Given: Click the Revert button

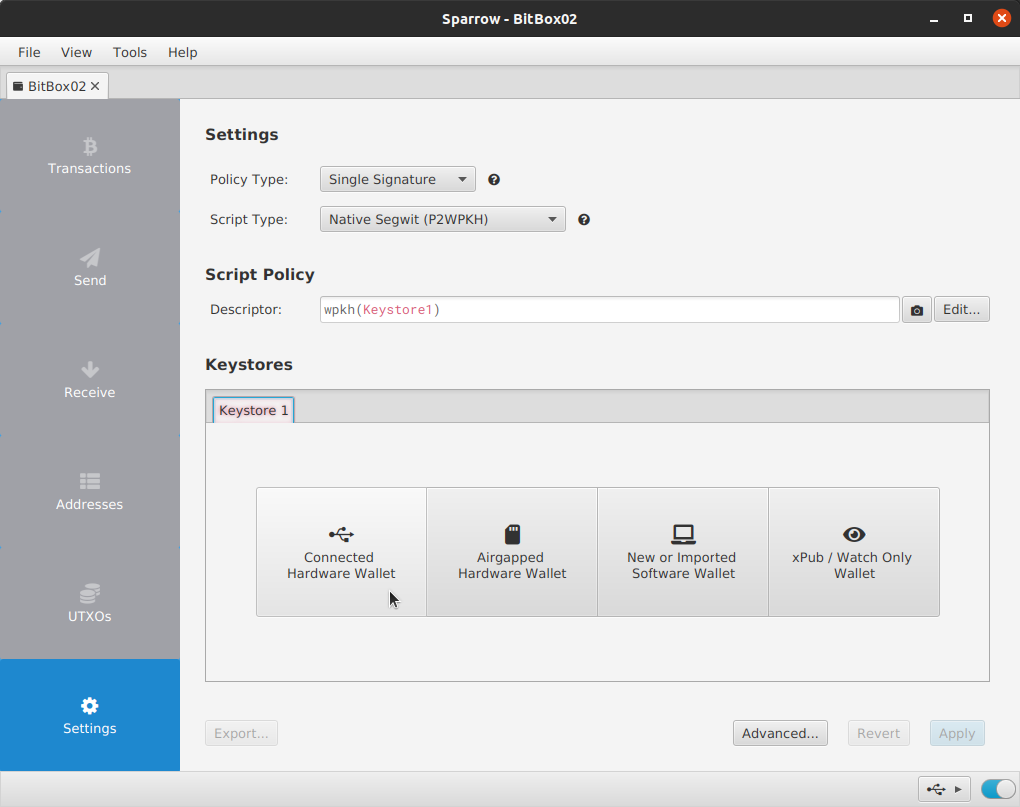Looking at the screenshot, I should pos(878,734).
